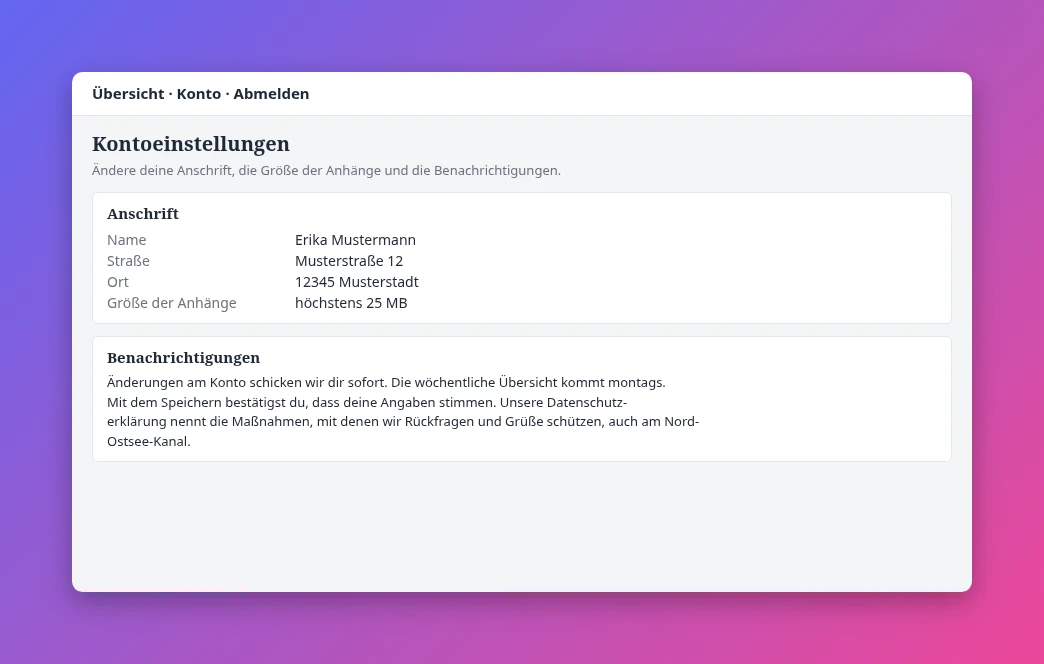Select the subtitle beginning 'Ändere deine Anschrift'
Screen dimensions: 1044x664
[326, 170]
